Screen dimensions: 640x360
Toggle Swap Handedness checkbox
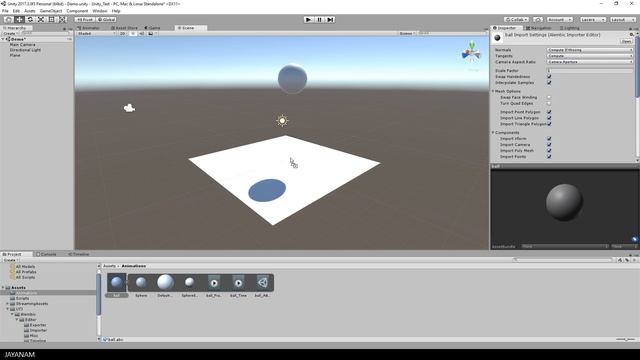point(549,77)
